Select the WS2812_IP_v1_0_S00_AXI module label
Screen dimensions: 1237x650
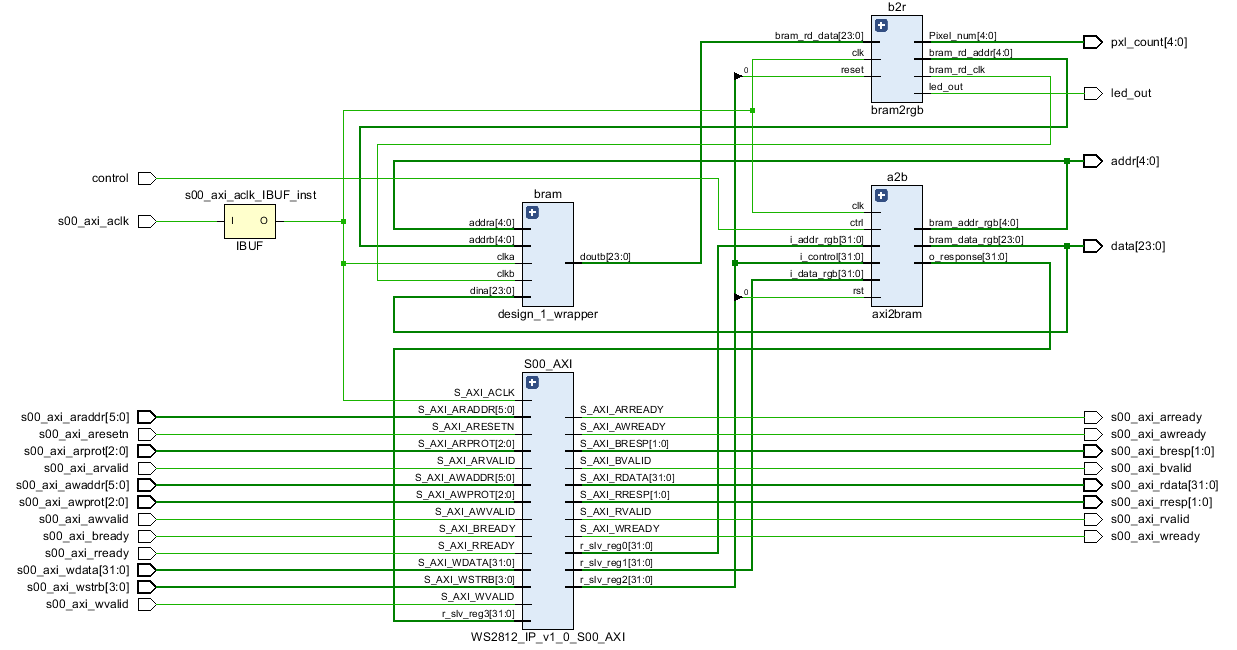(547, 637)
